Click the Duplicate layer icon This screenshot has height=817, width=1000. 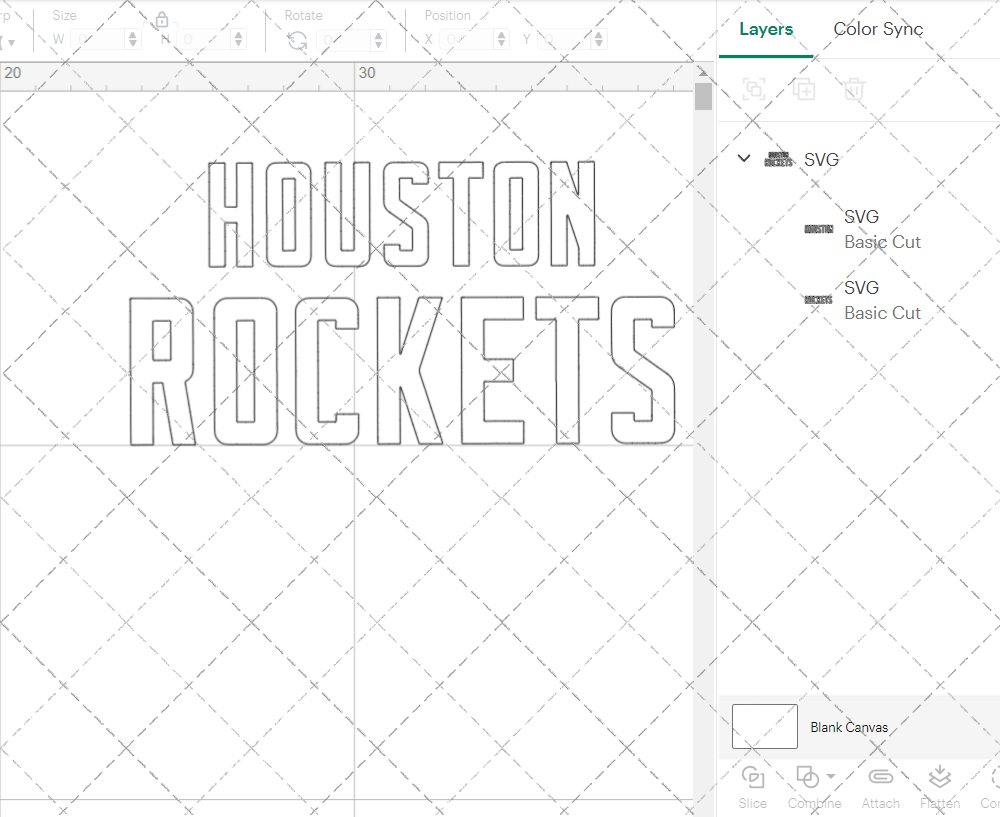(804, 89)
